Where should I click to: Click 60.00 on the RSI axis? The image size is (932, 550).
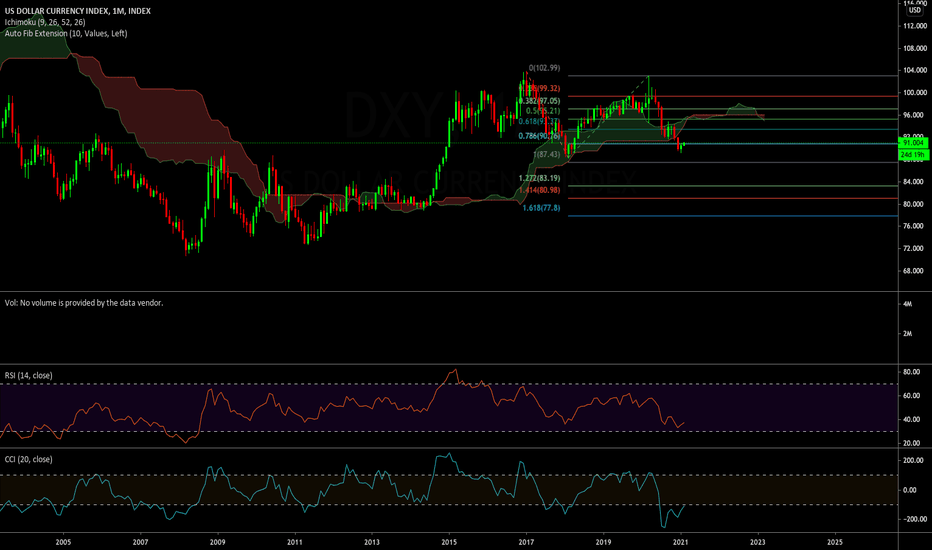tap(912, 395)
